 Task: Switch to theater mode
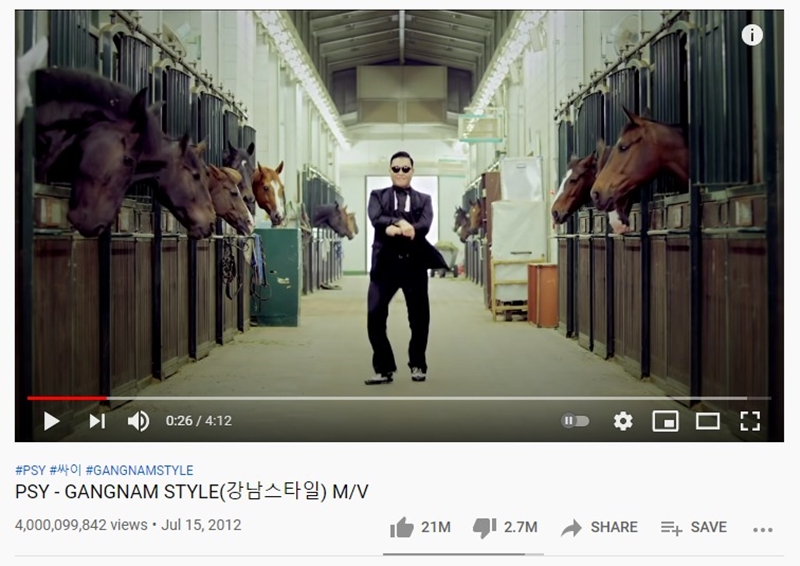pyautogui.click(x=708, y=421)
